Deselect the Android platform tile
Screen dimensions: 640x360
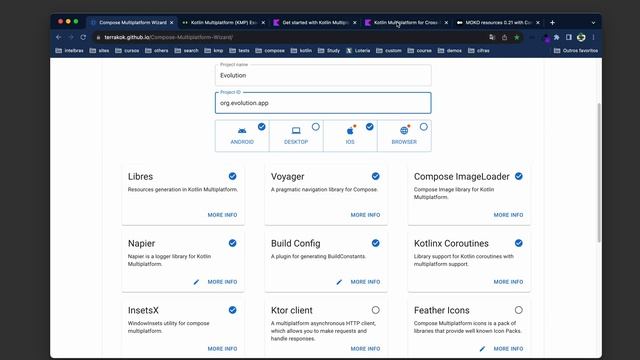coord(242,136)
